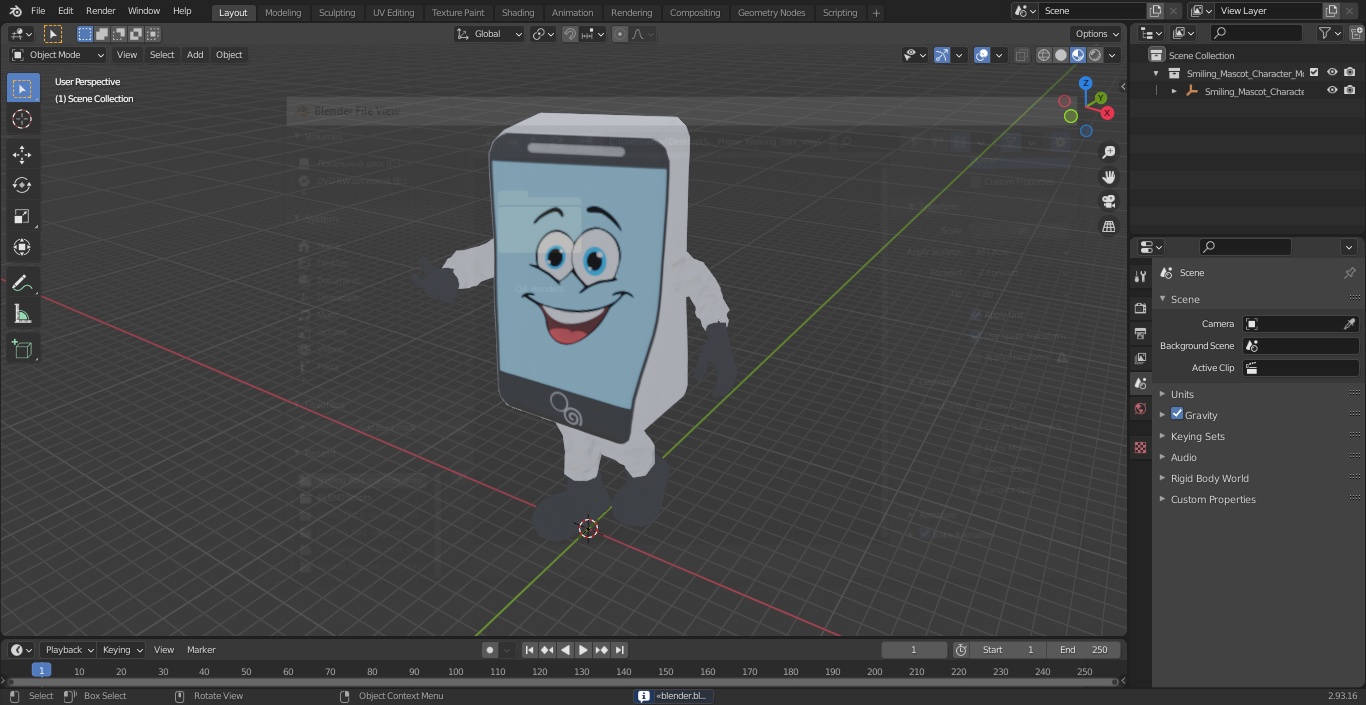This screenshot has width=1366, height=705.
Task: Open the View Layer properties tab
Action: (1140, 358)
